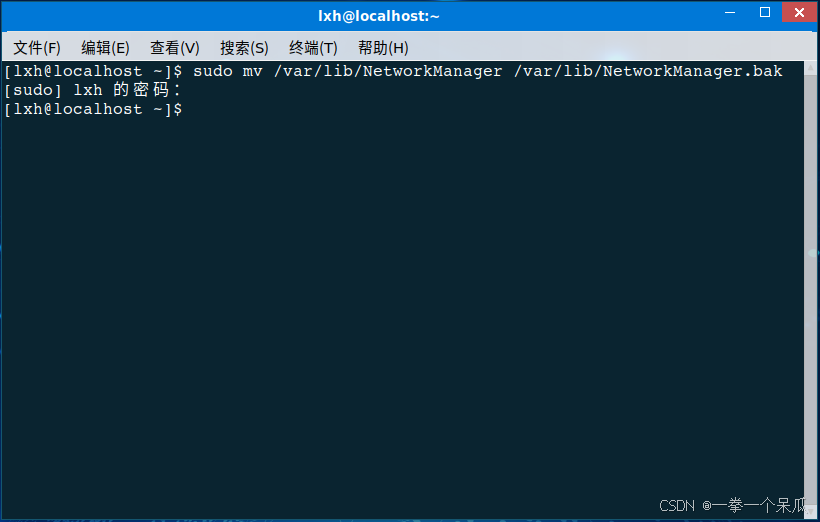820x522 pixels.
Task: Open the 帮助(H) menu
Action: [x=383, y=48]
